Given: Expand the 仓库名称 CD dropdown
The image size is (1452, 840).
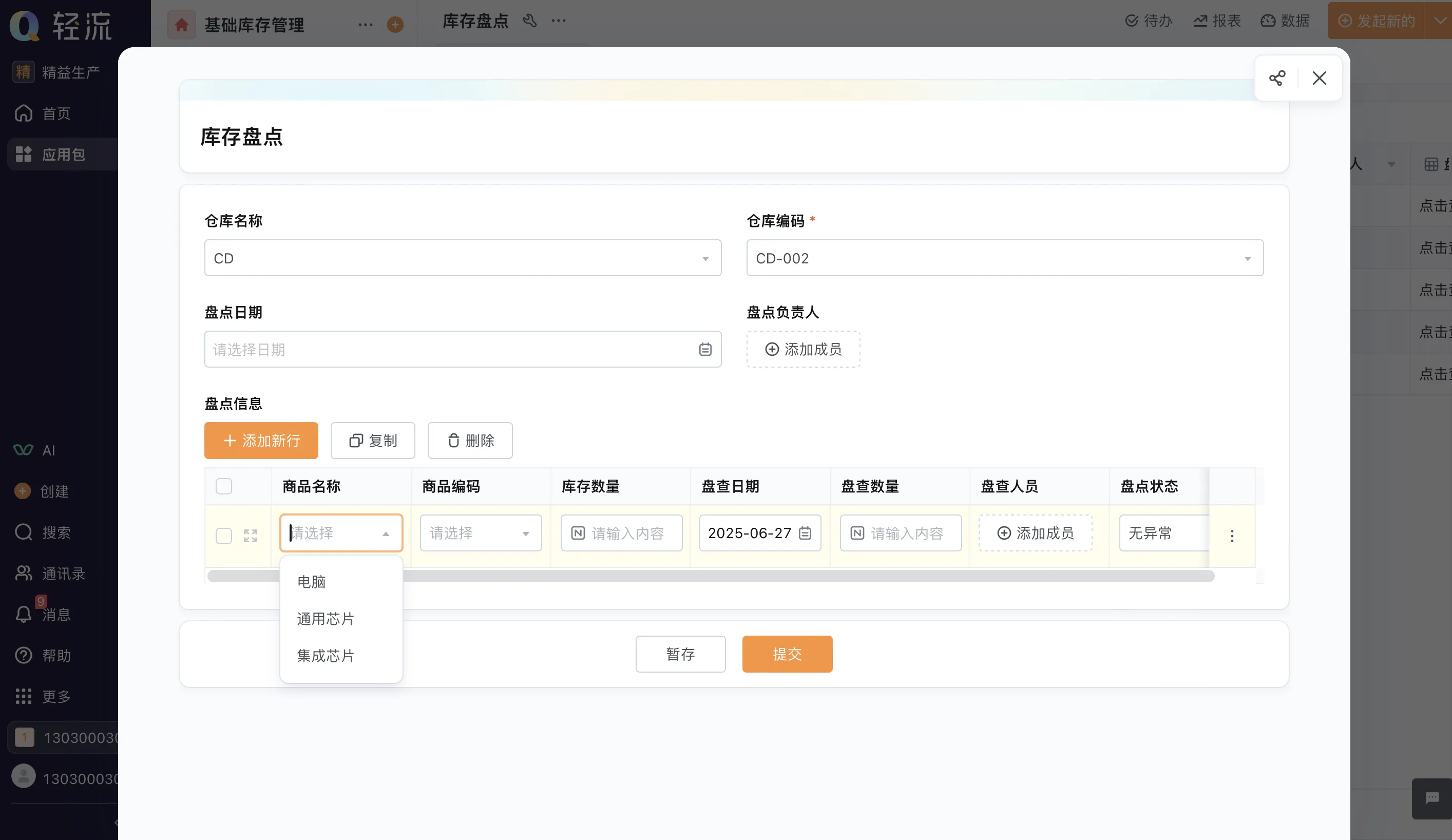Looking at the screenshot, I should pos(463,258).
